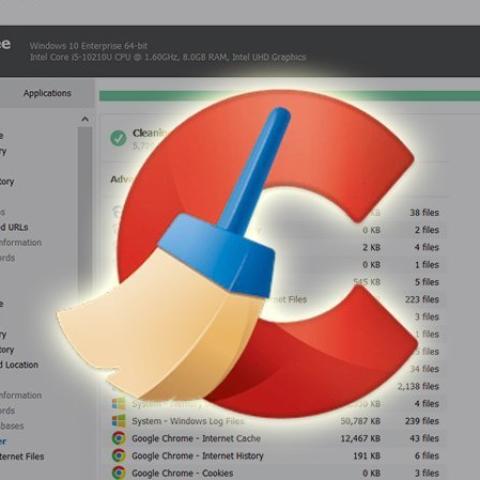Screen dimensions: 480x480
Task: Open the Applications tab
Action: point(47,93)
